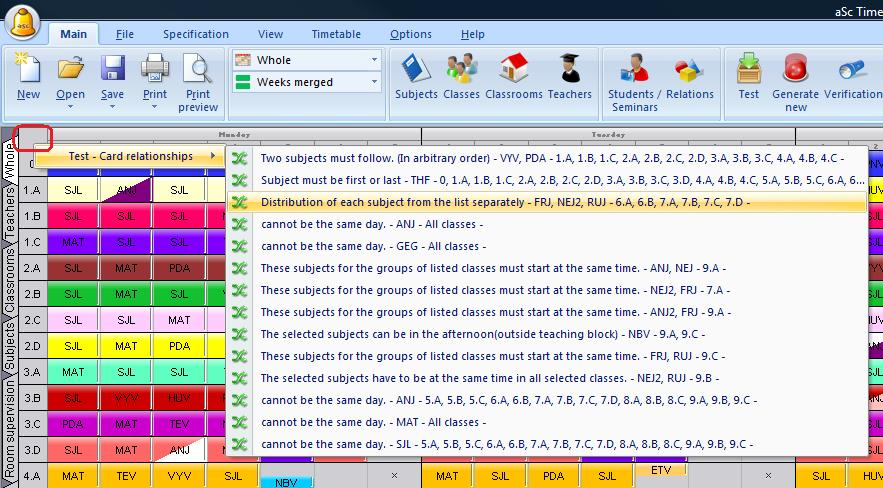Click the Students / Seminars icon

click(633, 70)
